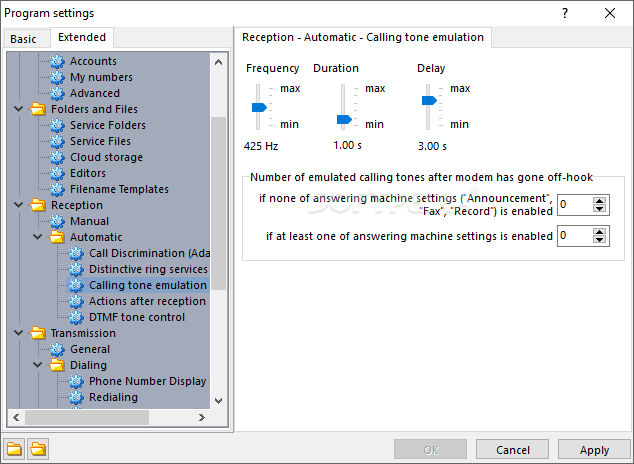This screenshot has height=464, width=634.
Task: Click the gear icon beside Redialing
Action: (76, 397)
